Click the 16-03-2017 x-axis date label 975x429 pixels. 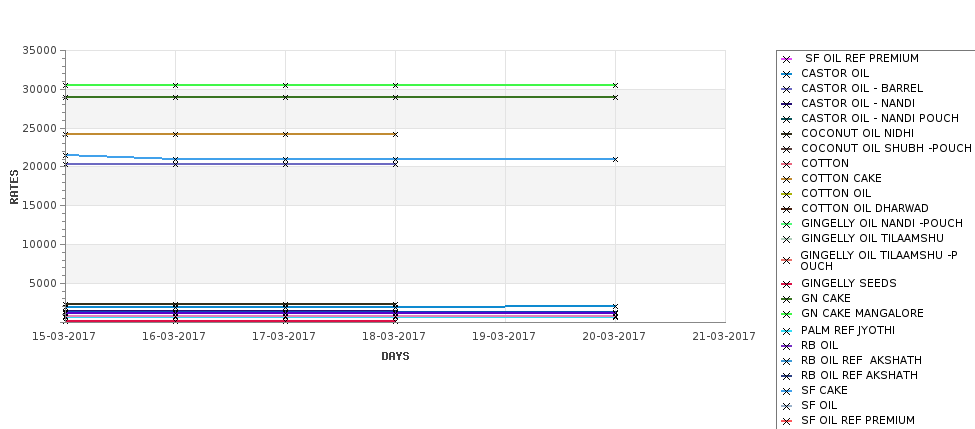pyautogui.click(x=173, y=336)
